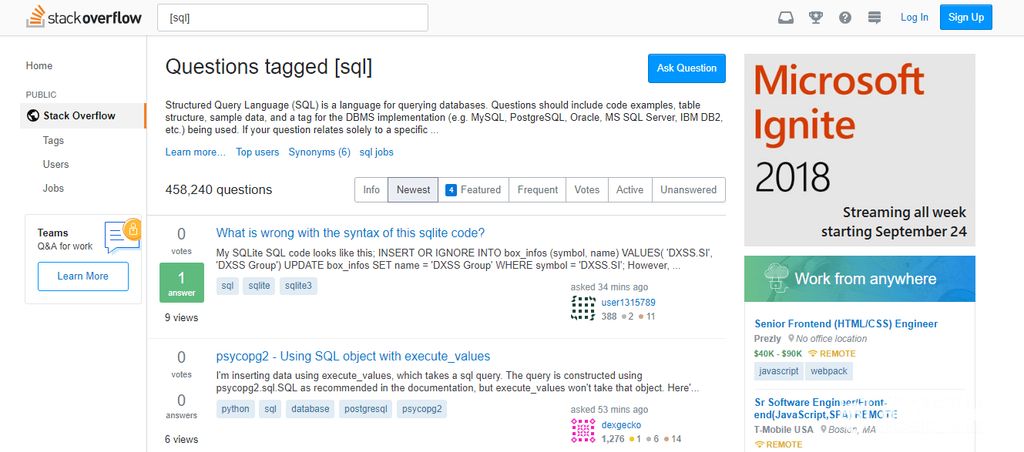Image resolution: width=1024 pixels, height=452 pixels.
Task: Open the Top users link
Action: point(257,152)
